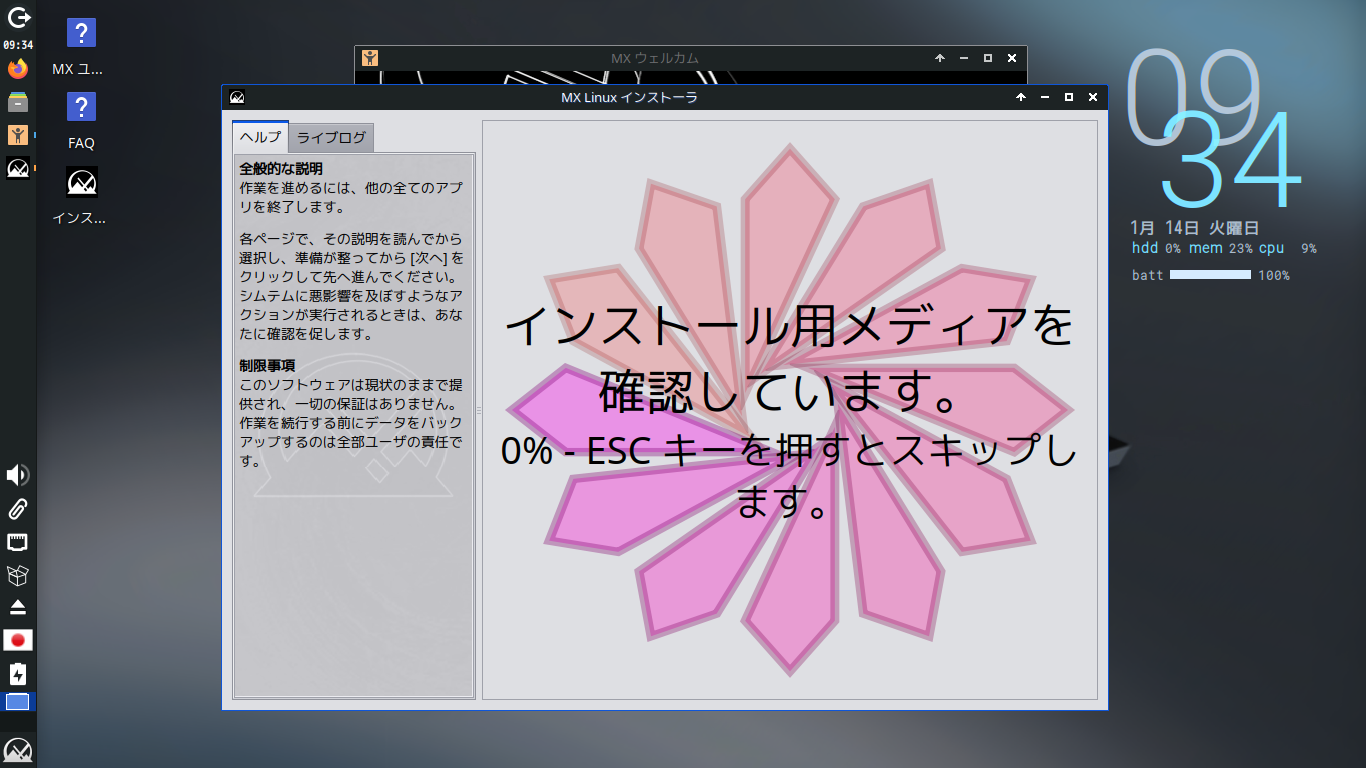Open the installer window's title bar menu icon
Screen dimensions: 1366x768
237,98
